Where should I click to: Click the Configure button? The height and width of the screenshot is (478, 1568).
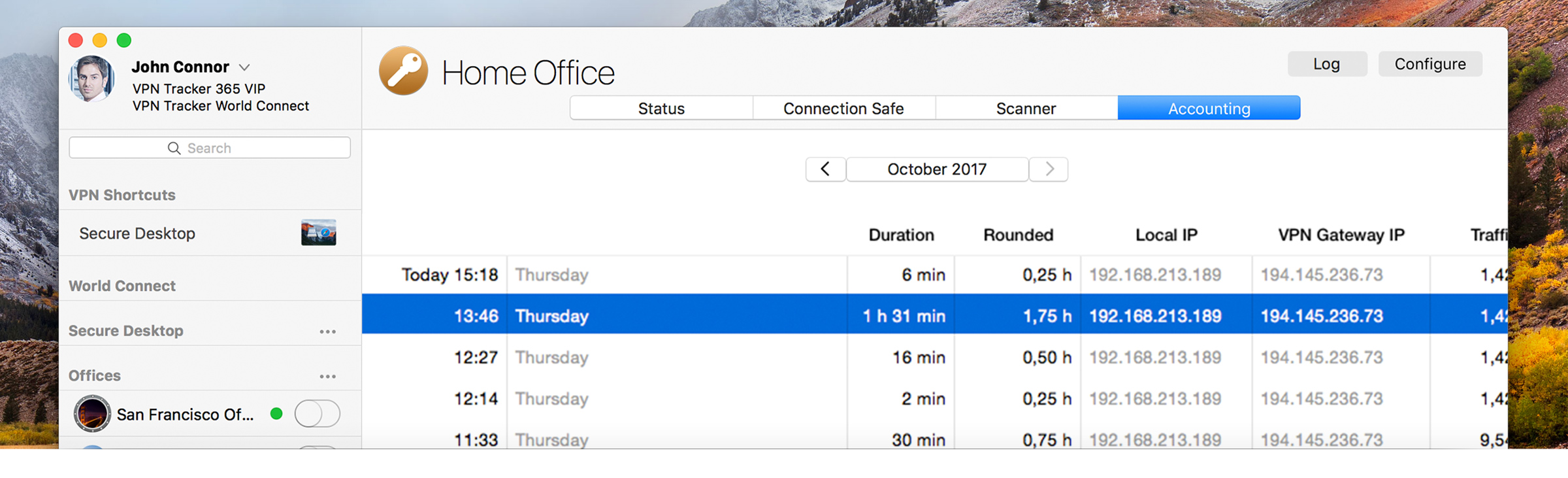pyautogui.click(x=1429, y=64)
